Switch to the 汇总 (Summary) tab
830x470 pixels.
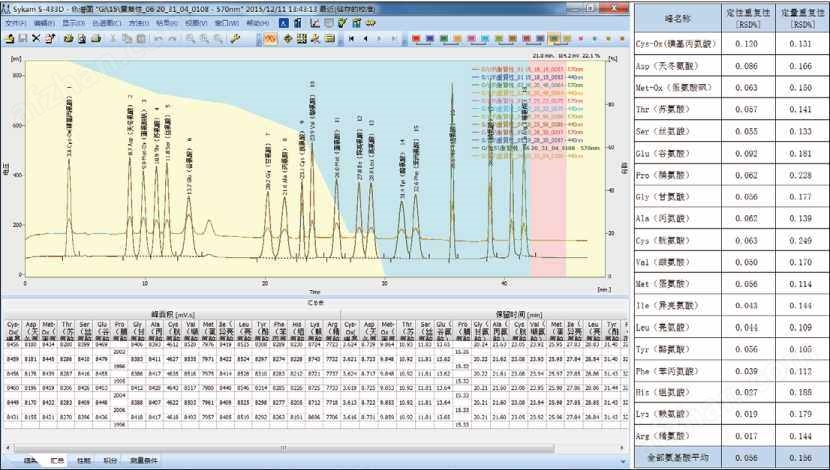tap(57, 460)
